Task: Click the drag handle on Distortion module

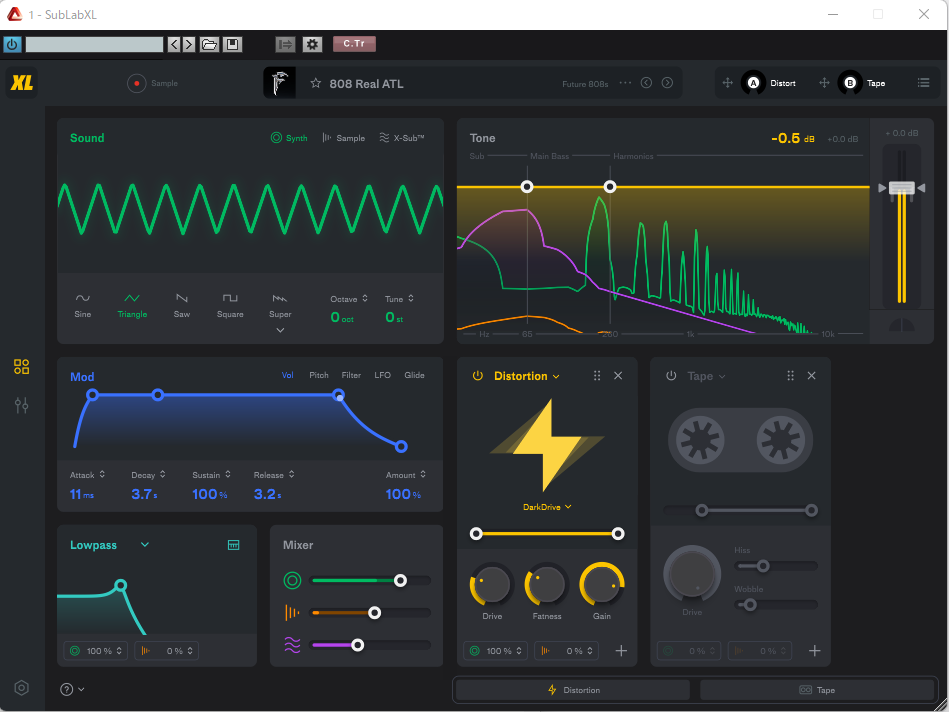Action: click(597, 376)
